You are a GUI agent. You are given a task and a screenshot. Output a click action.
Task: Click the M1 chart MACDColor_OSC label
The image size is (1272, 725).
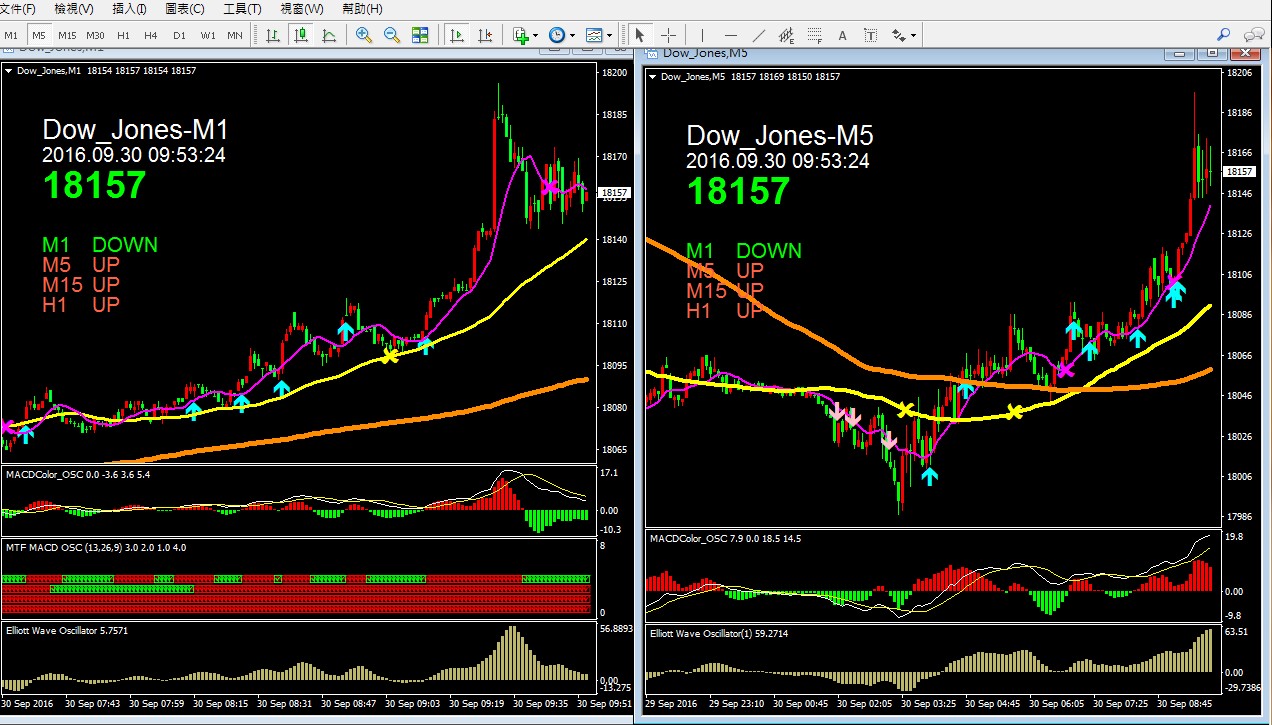(78, 474)
